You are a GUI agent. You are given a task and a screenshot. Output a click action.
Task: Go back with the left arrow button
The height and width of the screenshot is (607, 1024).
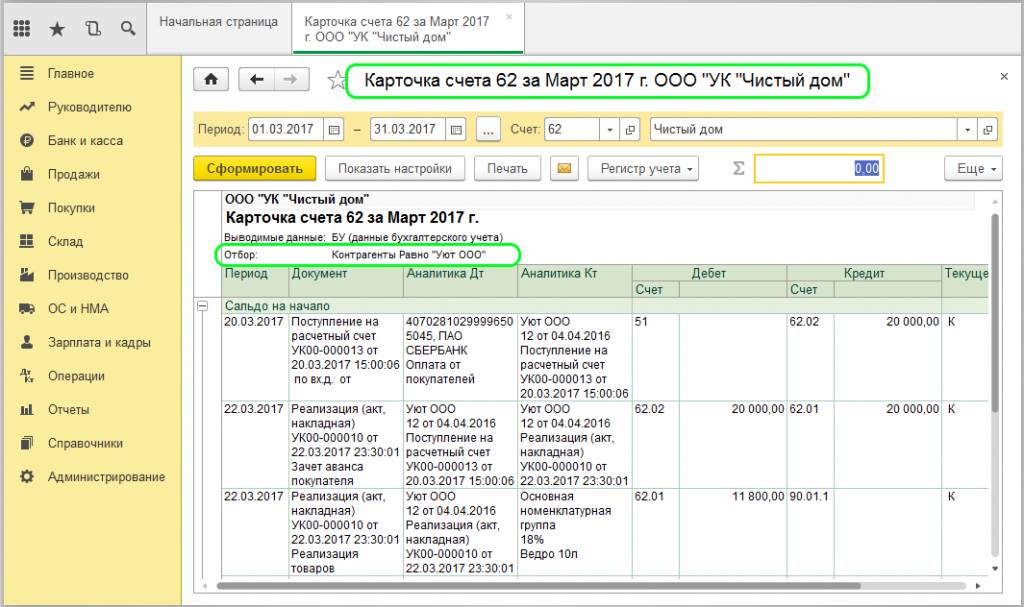point(257,80)
